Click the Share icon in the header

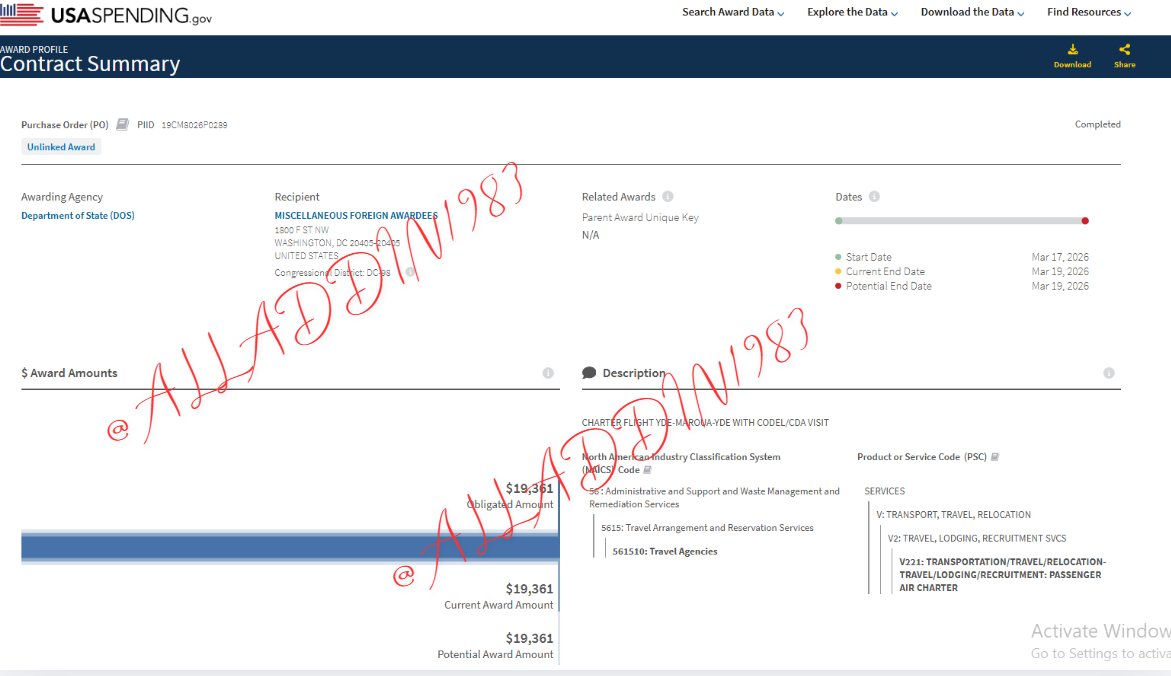tap(1125, 49)
